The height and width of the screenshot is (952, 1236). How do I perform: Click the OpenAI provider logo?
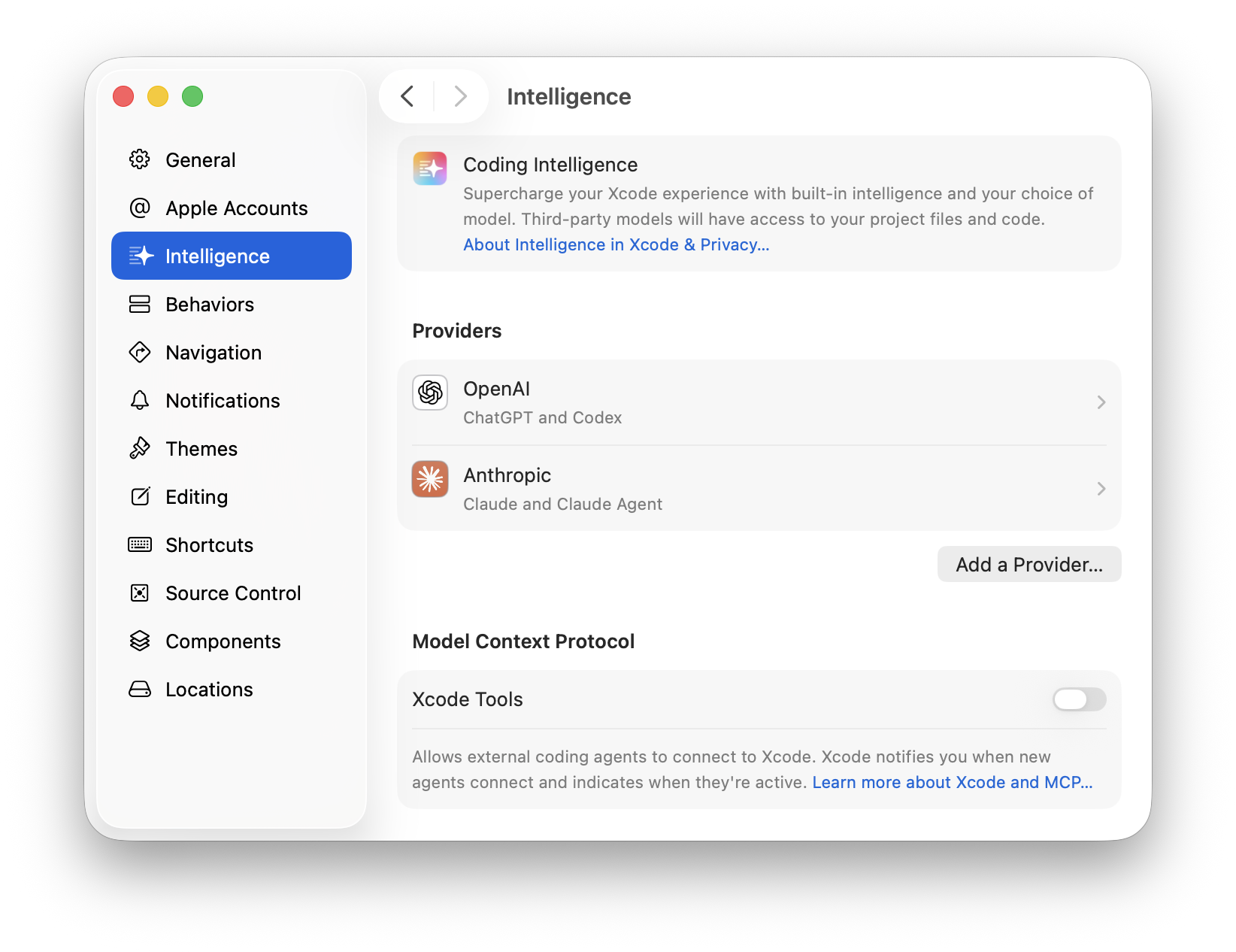tap(429, 392)
